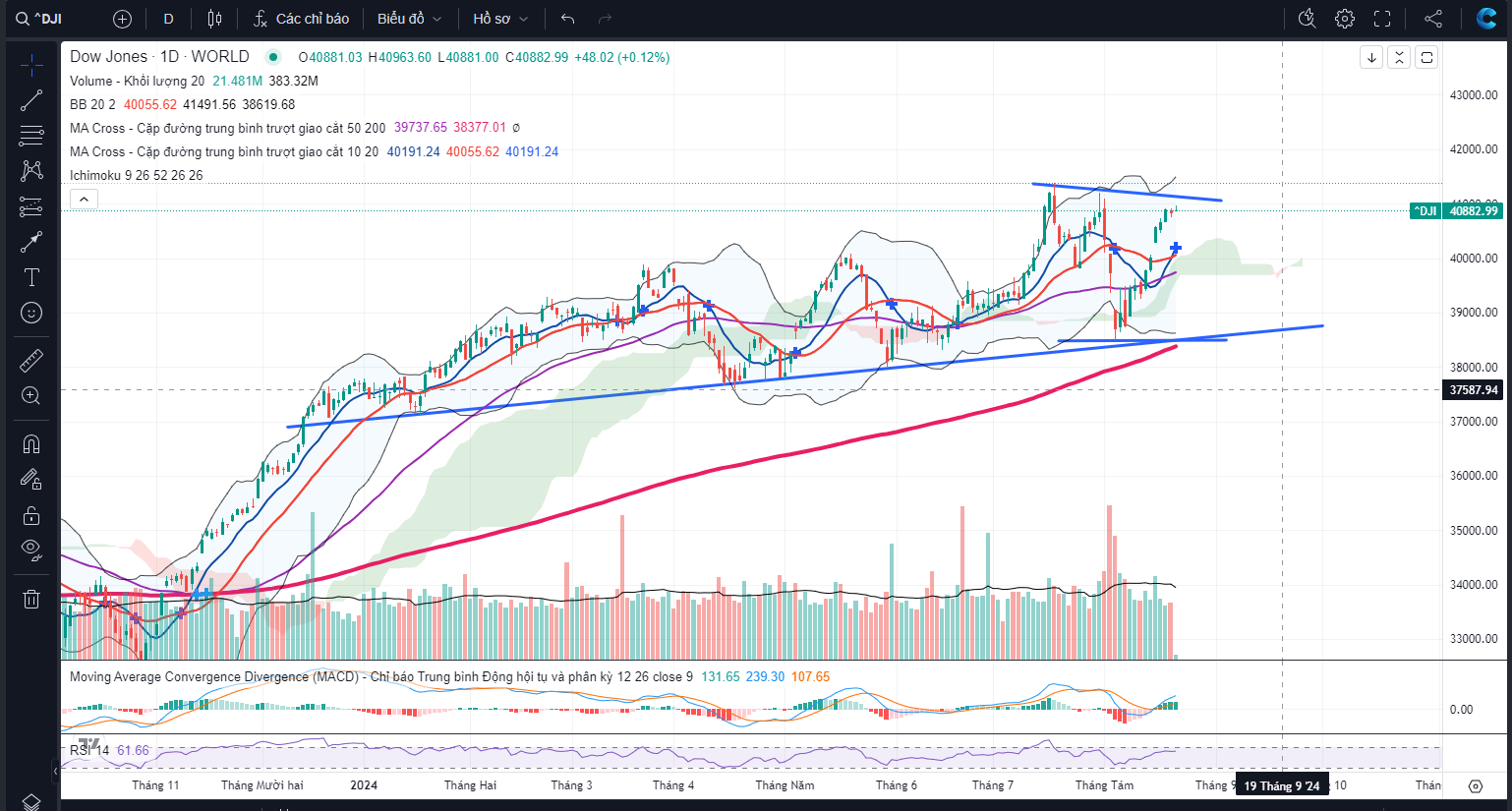Click the Dow Jones · 1D · WORLD title
The height and width of the screenshot is (811, 1512).
[159, 57]
